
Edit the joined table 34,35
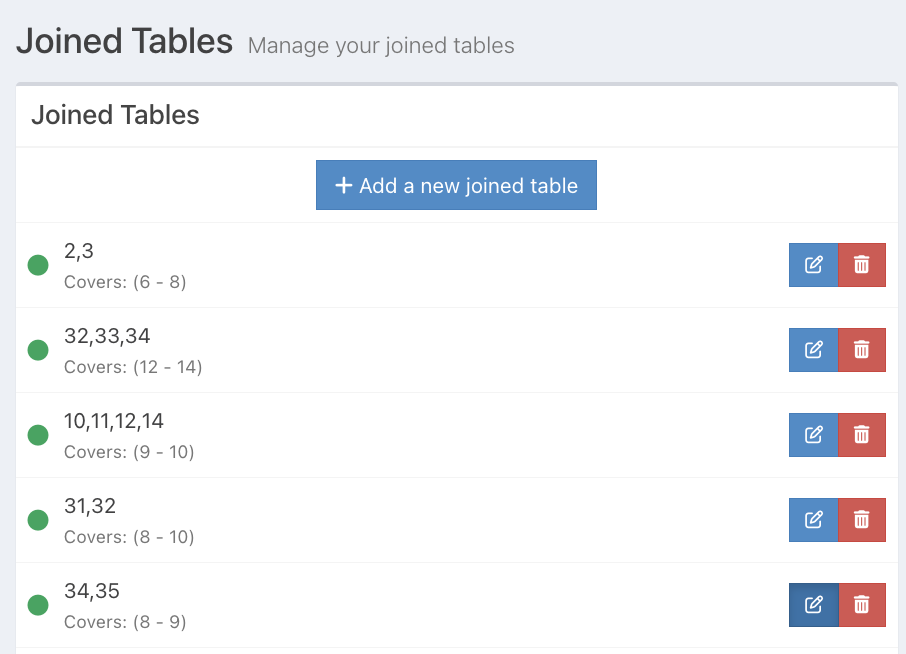813,605
